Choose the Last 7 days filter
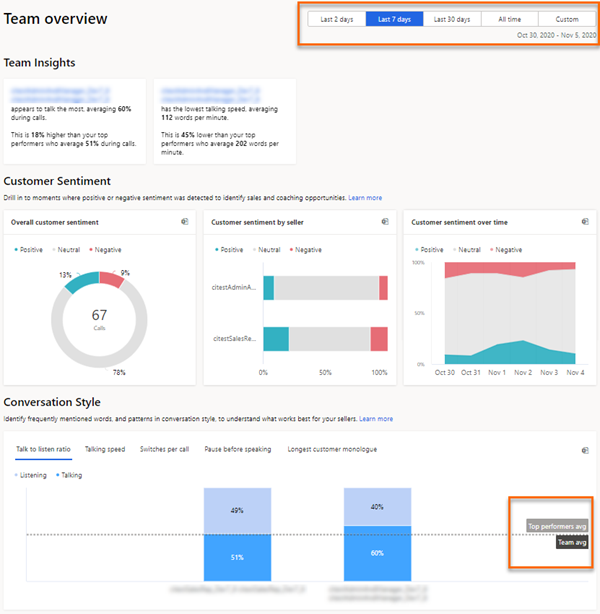 click(394, 19)
